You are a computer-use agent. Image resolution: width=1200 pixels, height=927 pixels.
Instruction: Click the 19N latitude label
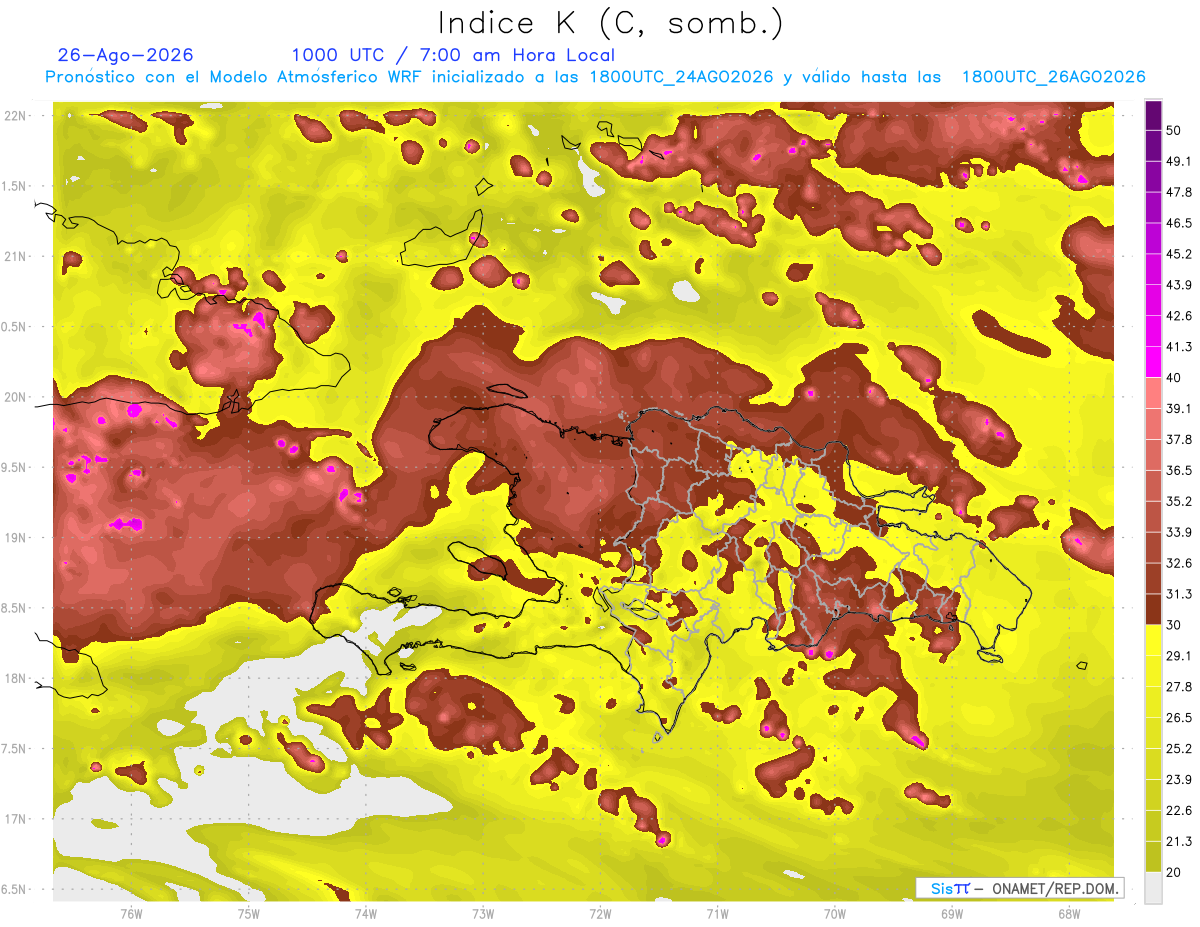point(15,538)
